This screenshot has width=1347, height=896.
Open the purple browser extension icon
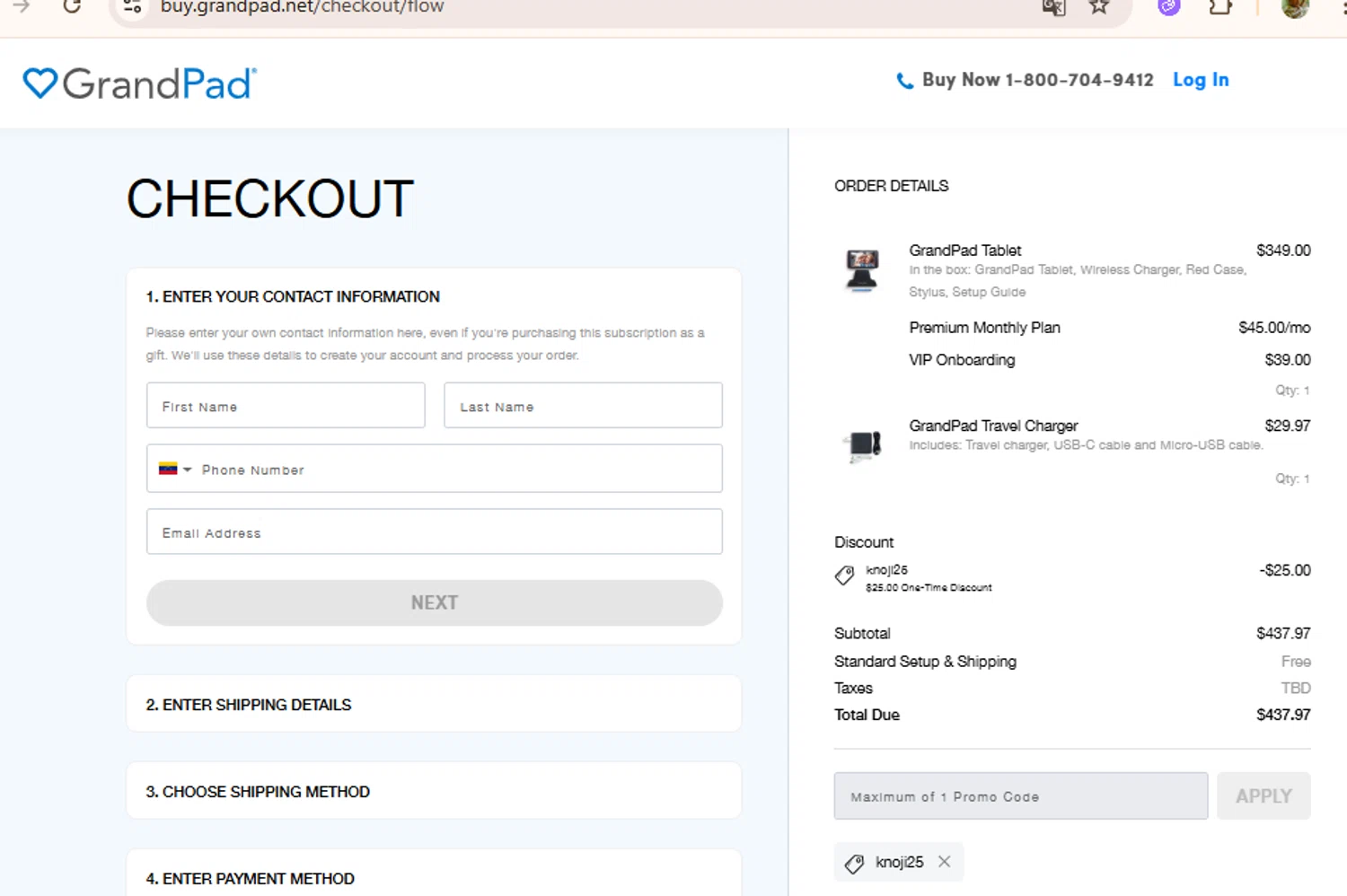coord(1168,7)
